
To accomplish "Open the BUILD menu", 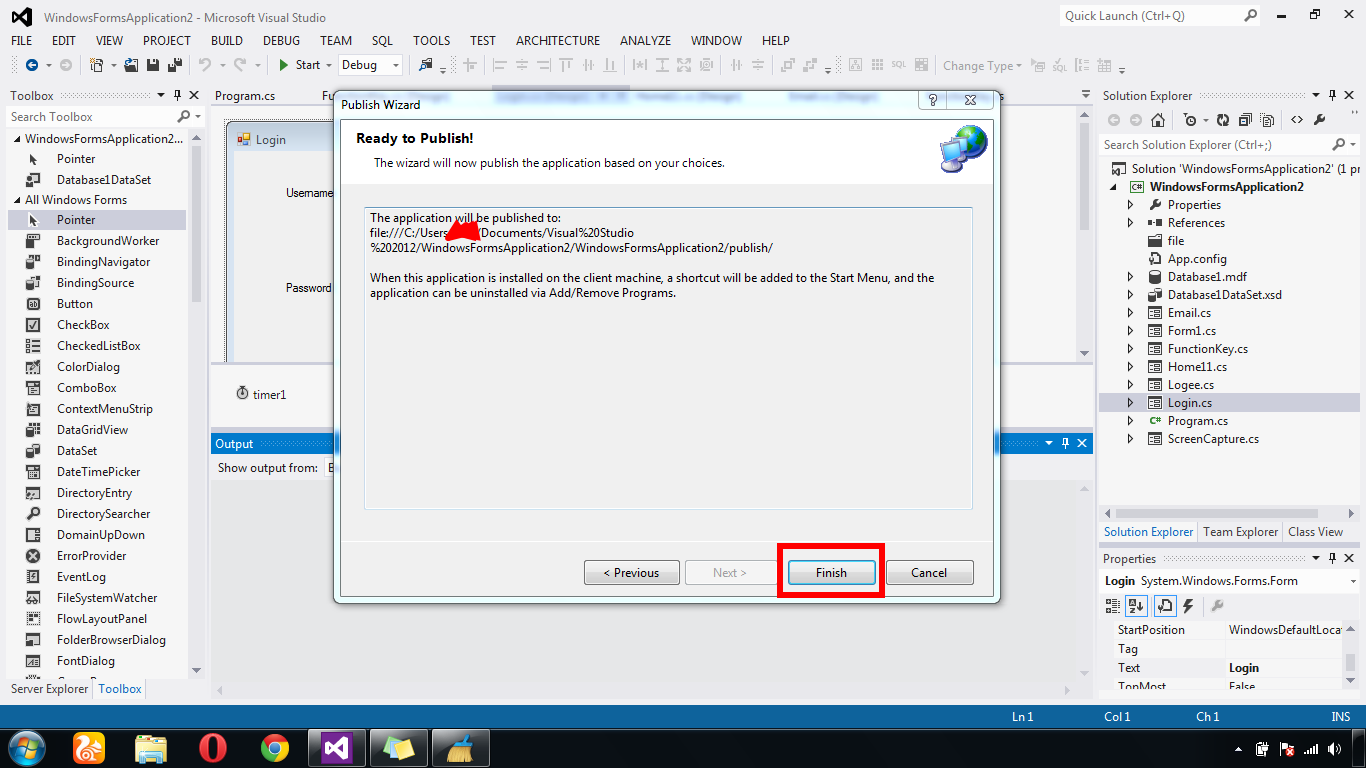I will click(227, 40).
